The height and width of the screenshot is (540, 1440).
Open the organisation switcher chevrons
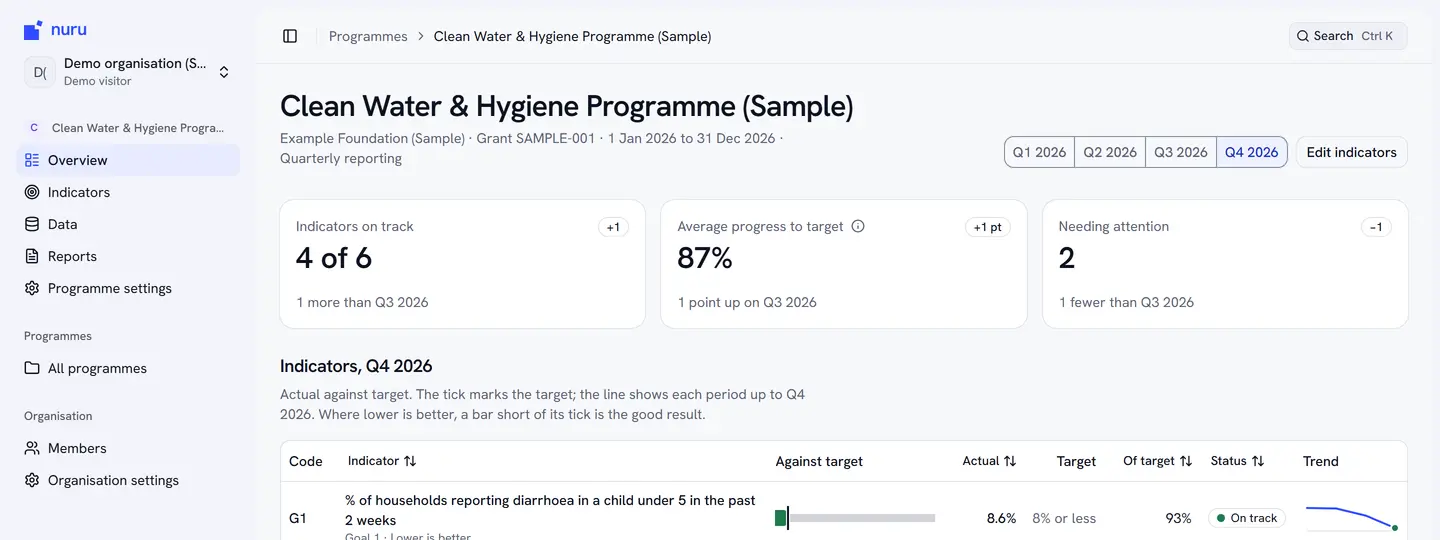(224, 72)
